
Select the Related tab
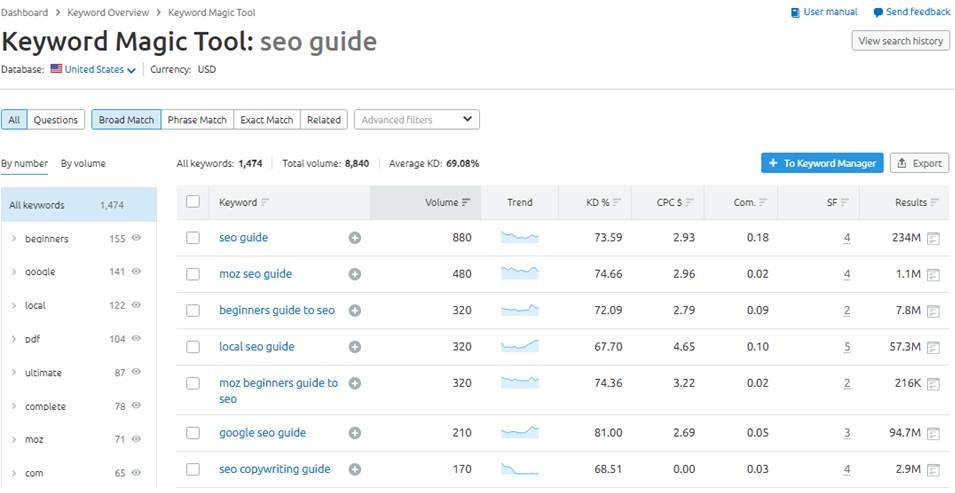coord(323,119)
